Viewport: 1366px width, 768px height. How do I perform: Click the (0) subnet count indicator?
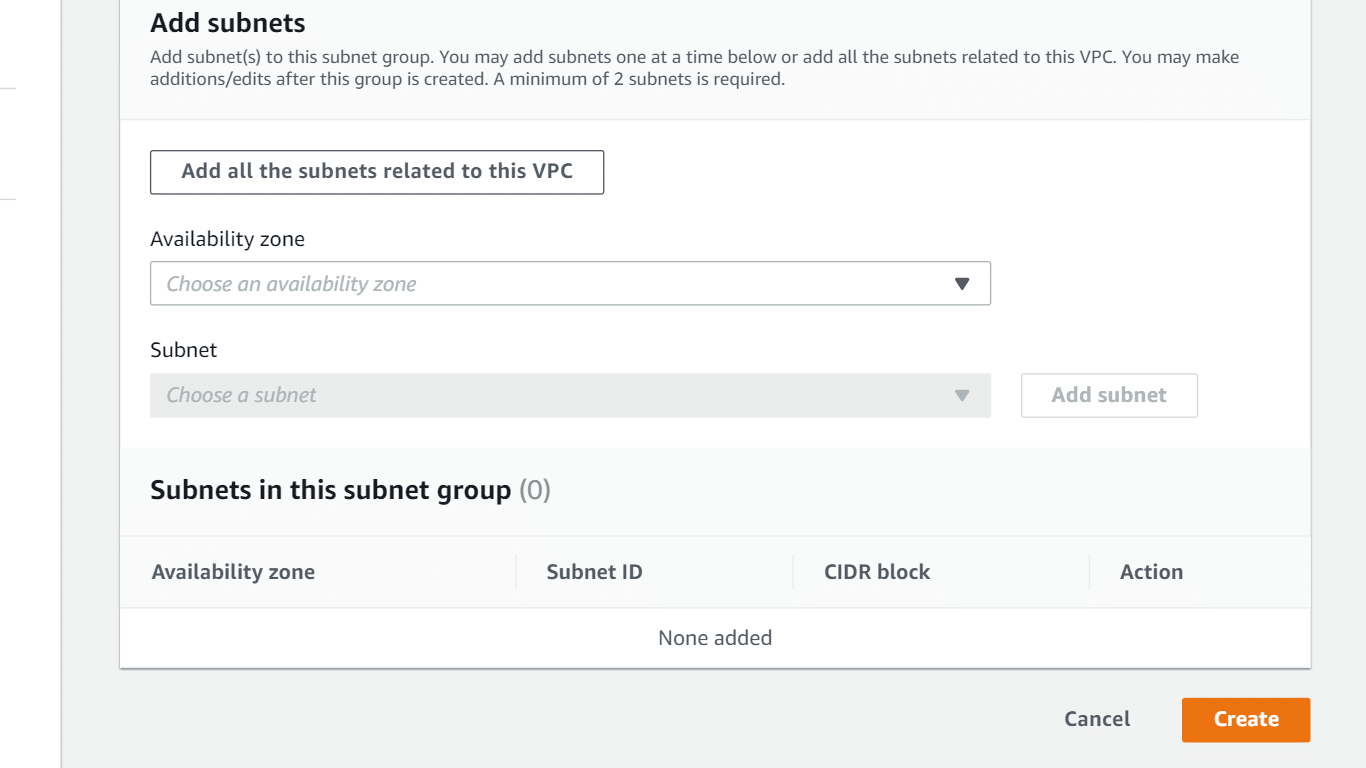click(534, 490)
